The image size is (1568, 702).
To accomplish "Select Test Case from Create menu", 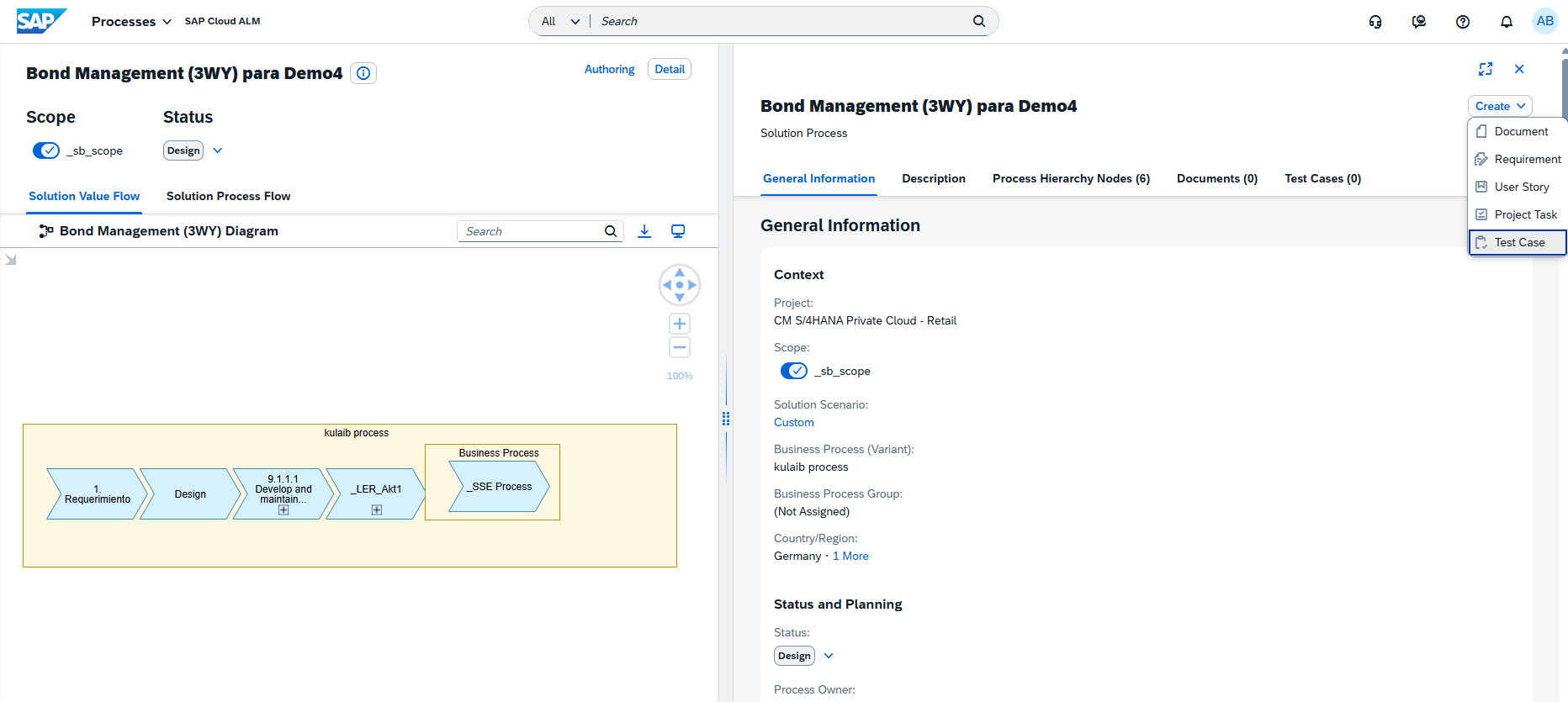I will (x=1518, y=242).
